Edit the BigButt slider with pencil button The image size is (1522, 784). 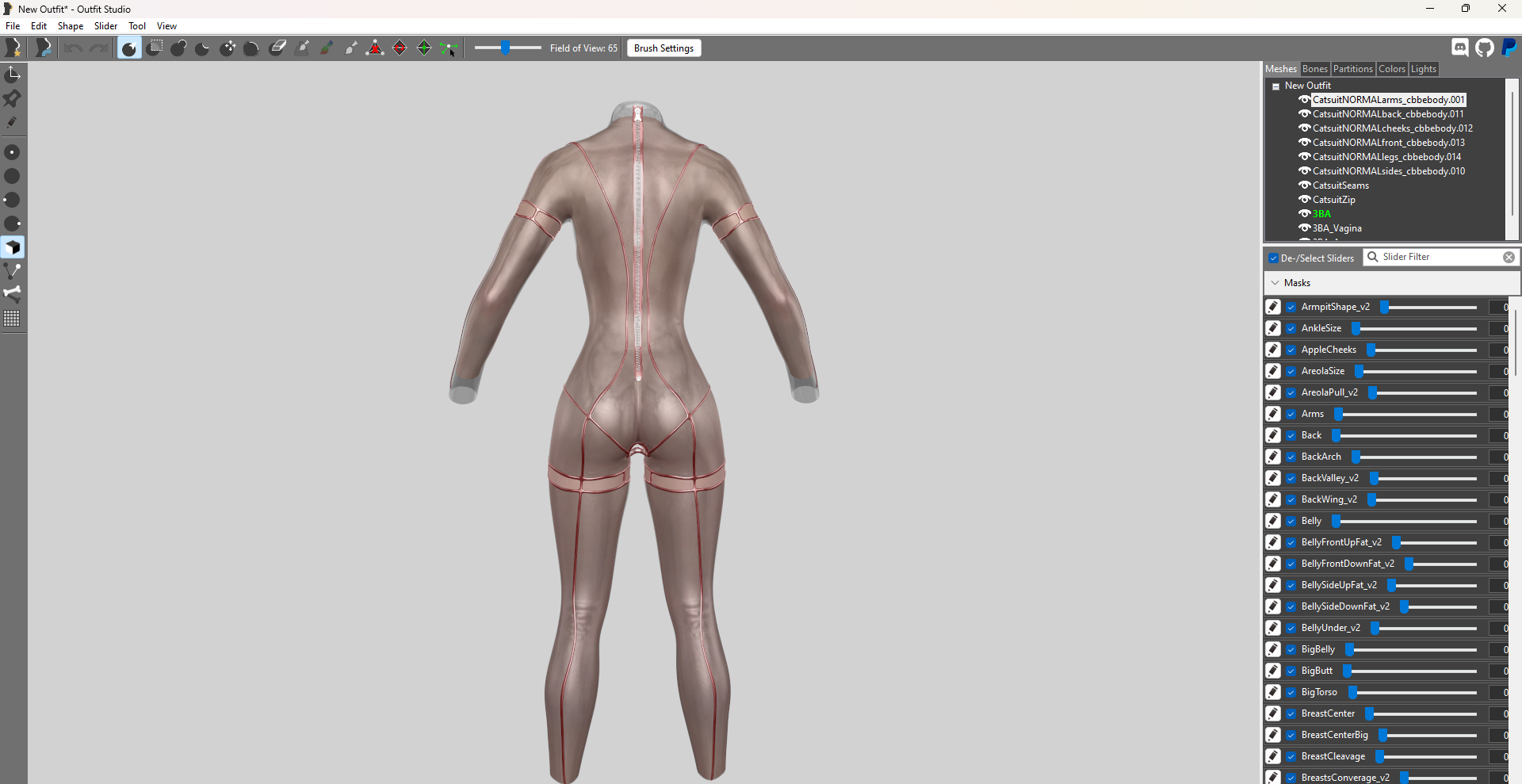[x=1273, y=671]
